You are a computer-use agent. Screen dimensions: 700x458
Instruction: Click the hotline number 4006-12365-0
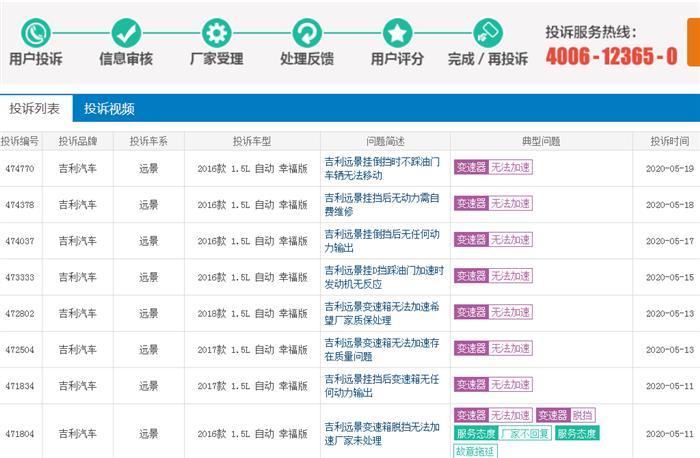[611, 56]
